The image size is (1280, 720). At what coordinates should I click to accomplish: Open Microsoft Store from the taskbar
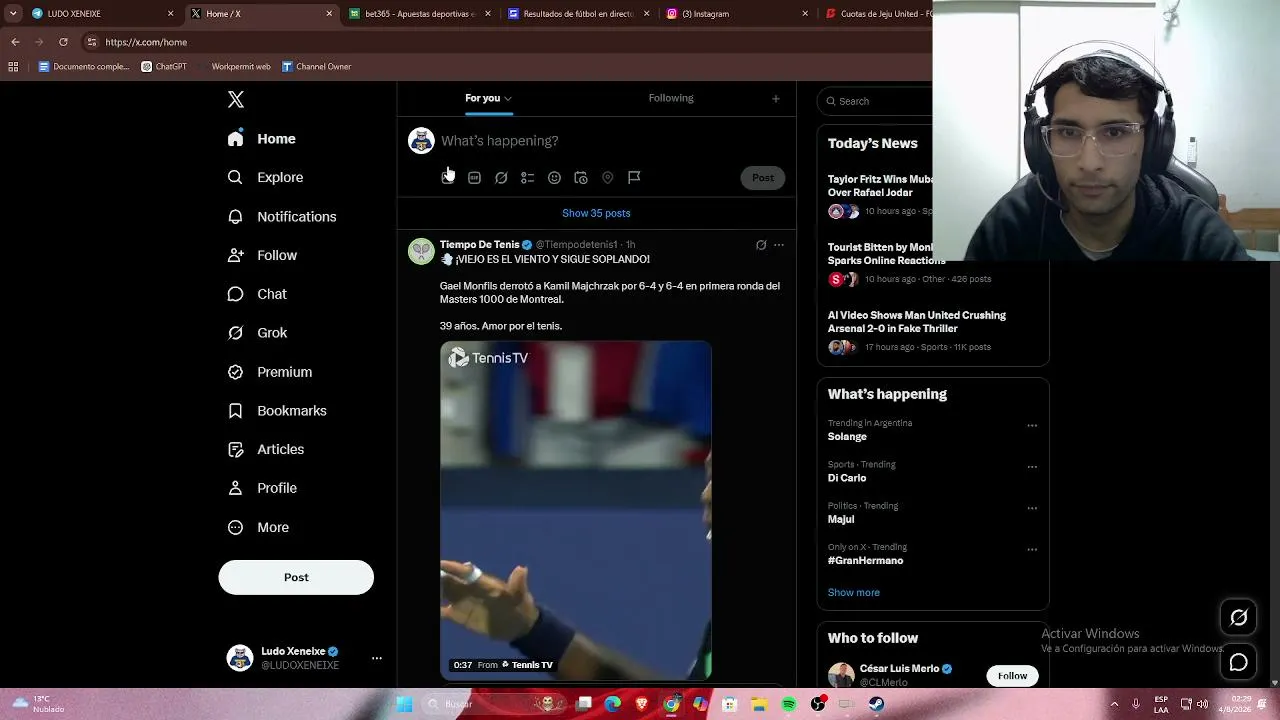731,705
